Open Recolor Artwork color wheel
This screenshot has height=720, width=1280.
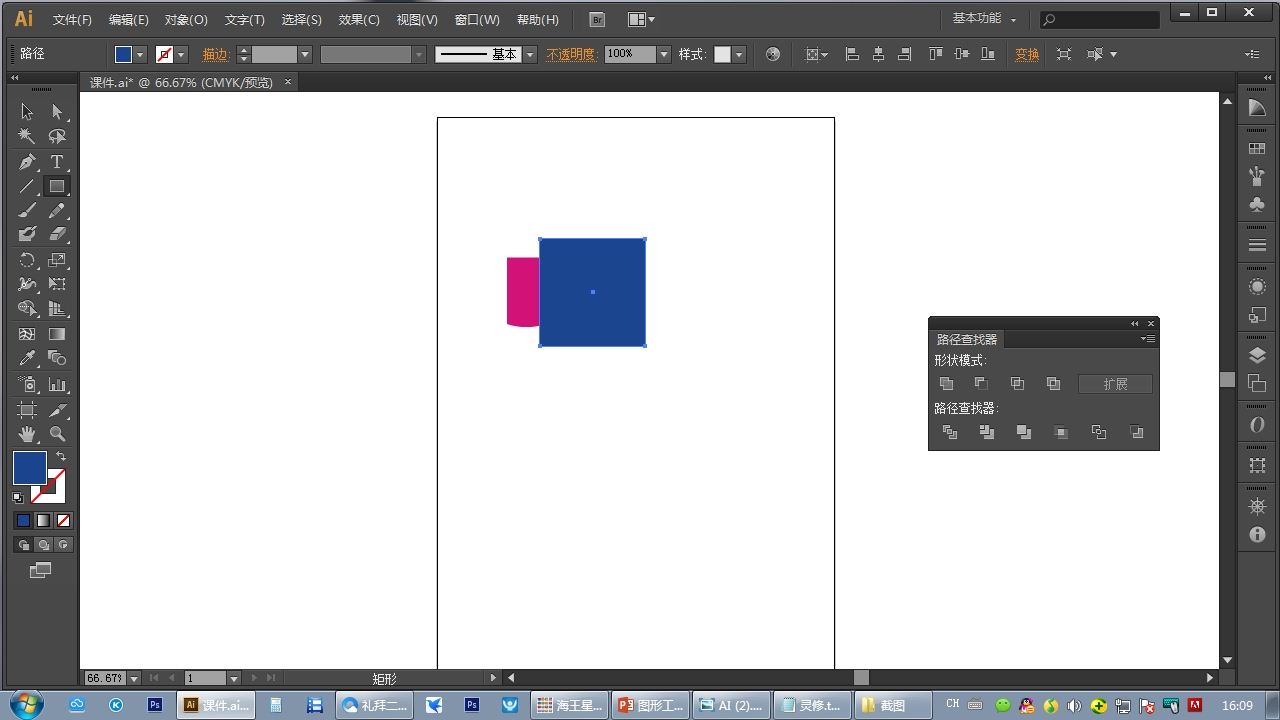(772, 54)
